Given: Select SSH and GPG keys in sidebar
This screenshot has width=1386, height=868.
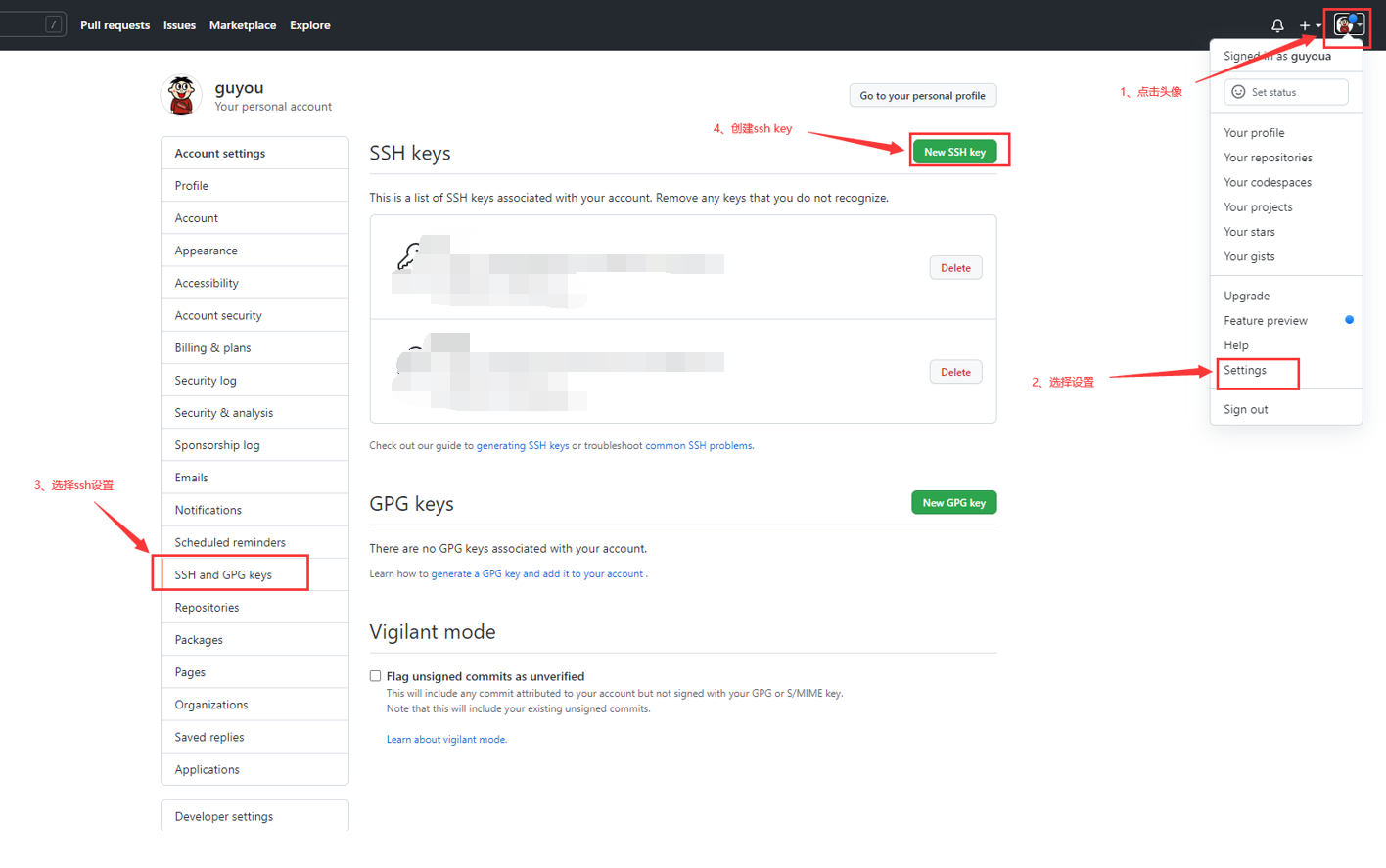Looking at the screenshot, I should [254, 574].
